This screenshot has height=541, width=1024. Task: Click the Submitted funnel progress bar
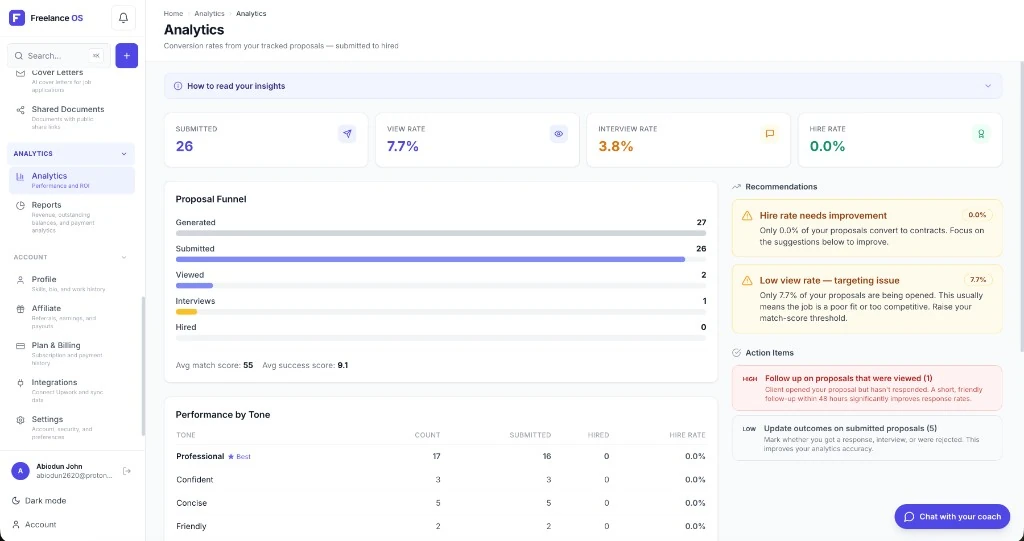441,259
